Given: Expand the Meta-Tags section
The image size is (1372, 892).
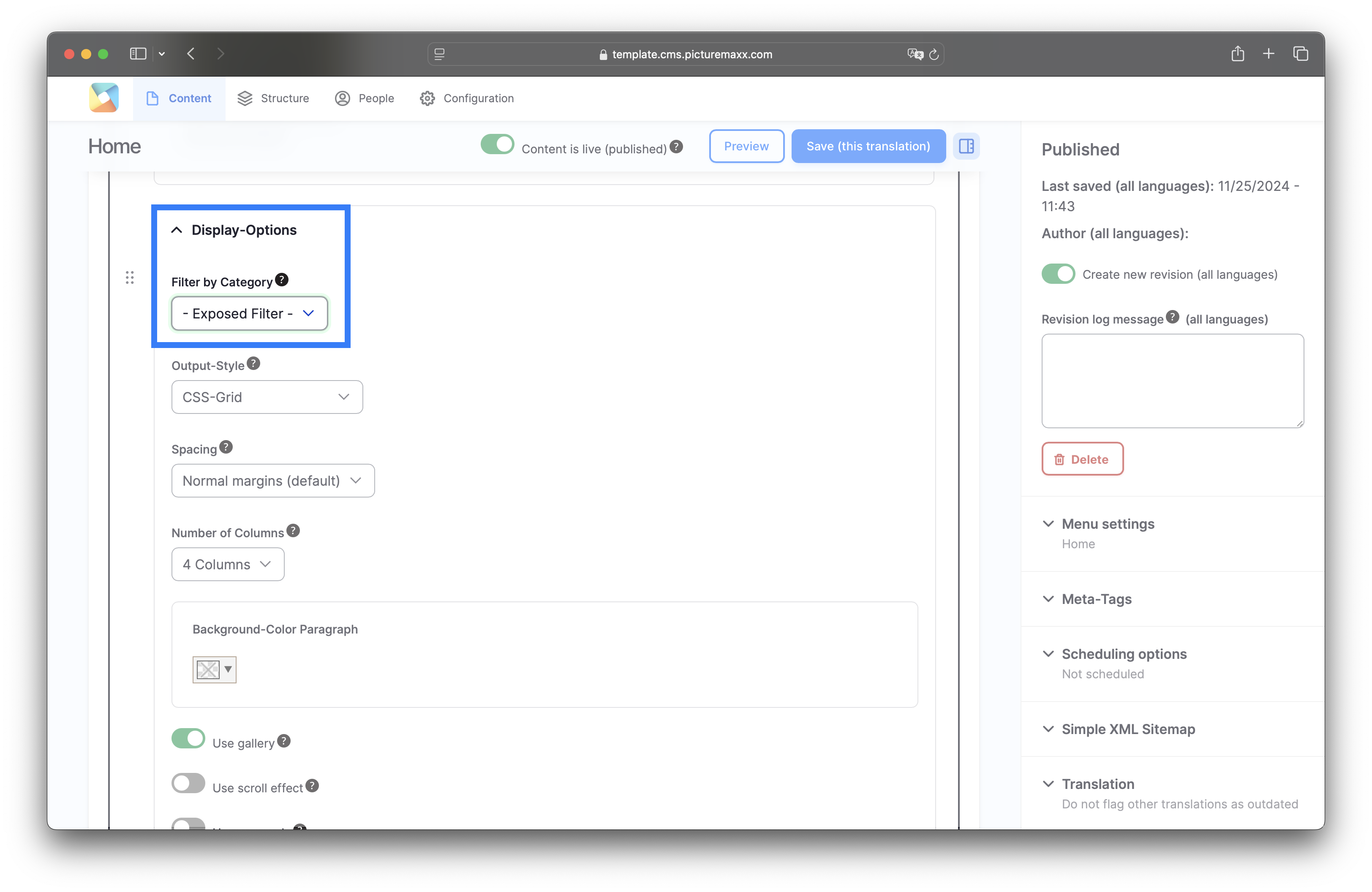Looking at the screenshot, I should click(x=1097, y=599).
